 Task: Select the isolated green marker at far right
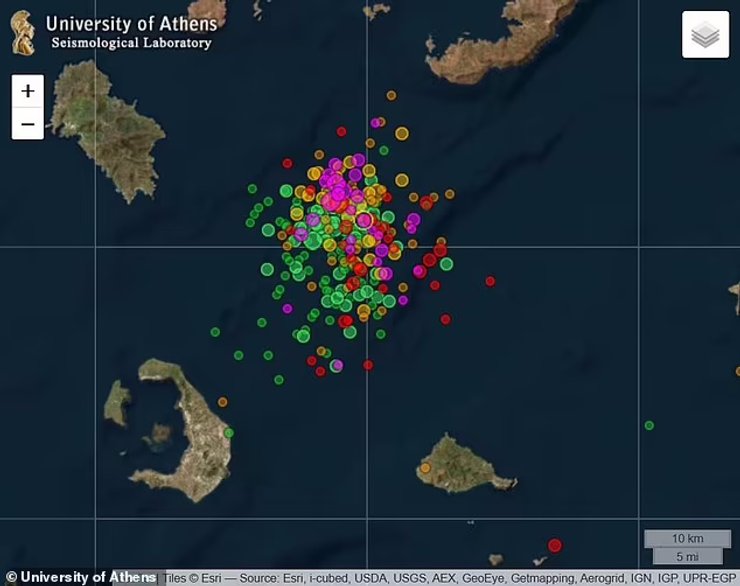(649, 425)
